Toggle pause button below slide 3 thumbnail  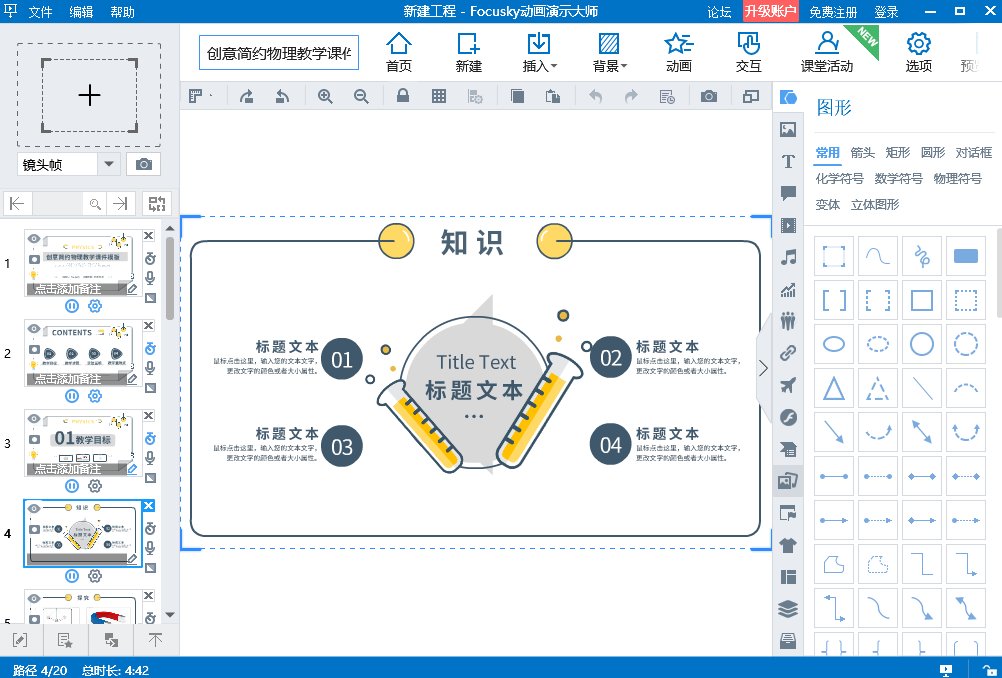(71, 486)
